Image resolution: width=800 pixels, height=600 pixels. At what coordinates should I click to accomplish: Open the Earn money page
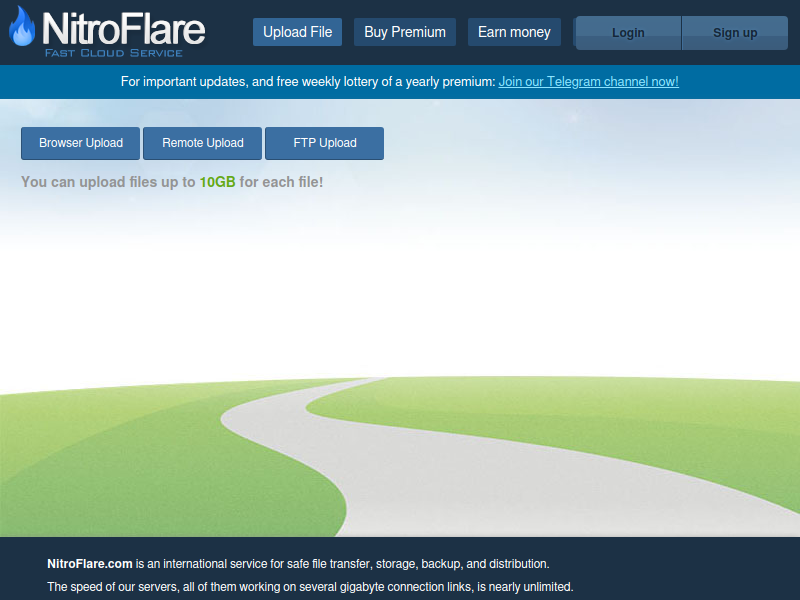point(514,32)
